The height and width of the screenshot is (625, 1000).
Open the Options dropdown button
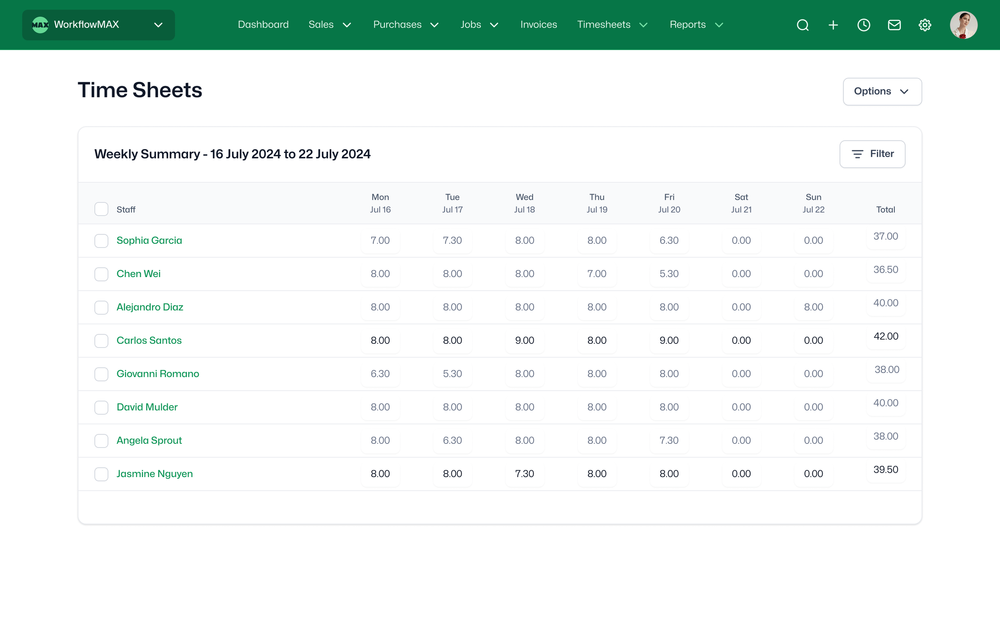[882, 92]
